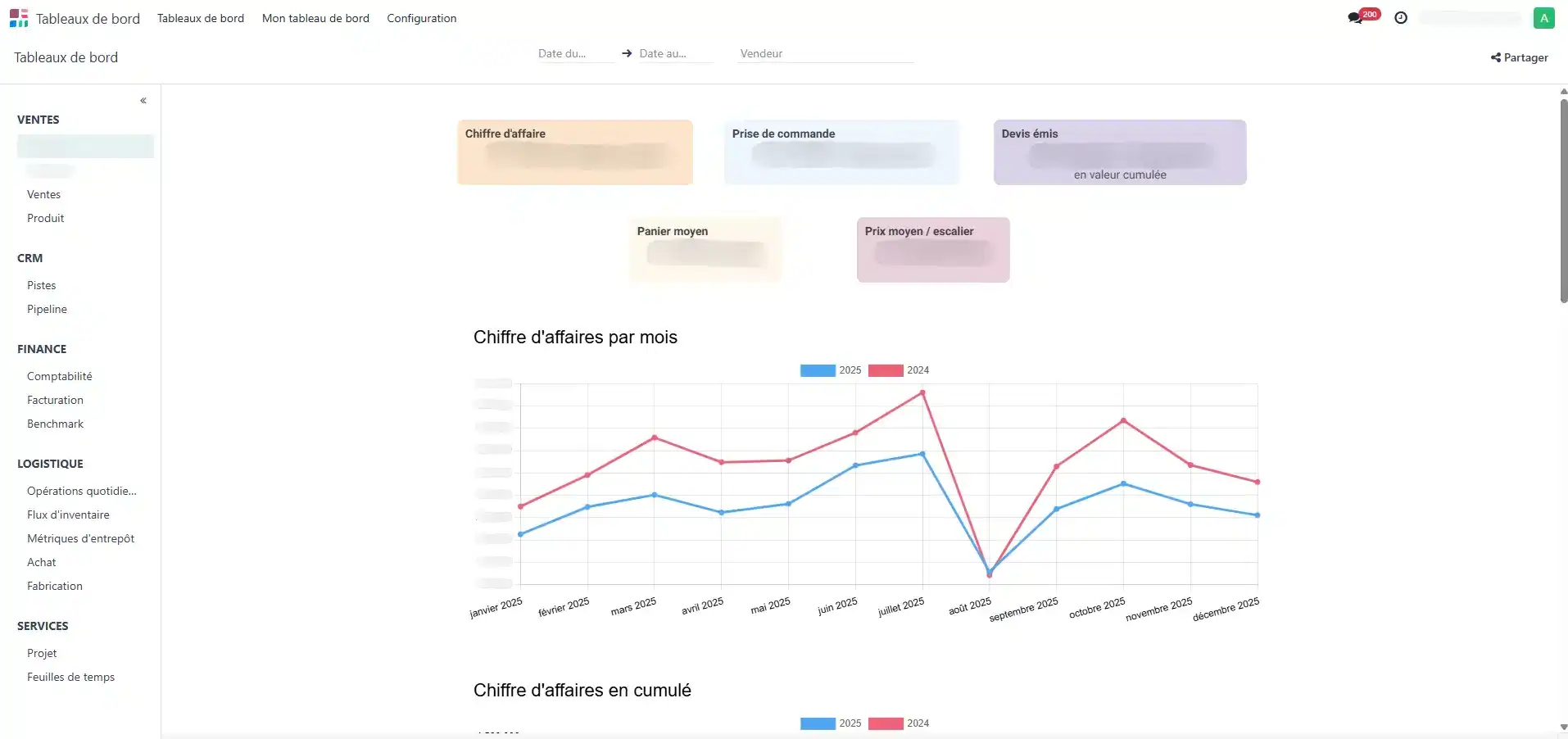The image size is (1568, 739).
Task: Toggle the blue 2025 legend in monthly chart
Action: coord(830,370)
